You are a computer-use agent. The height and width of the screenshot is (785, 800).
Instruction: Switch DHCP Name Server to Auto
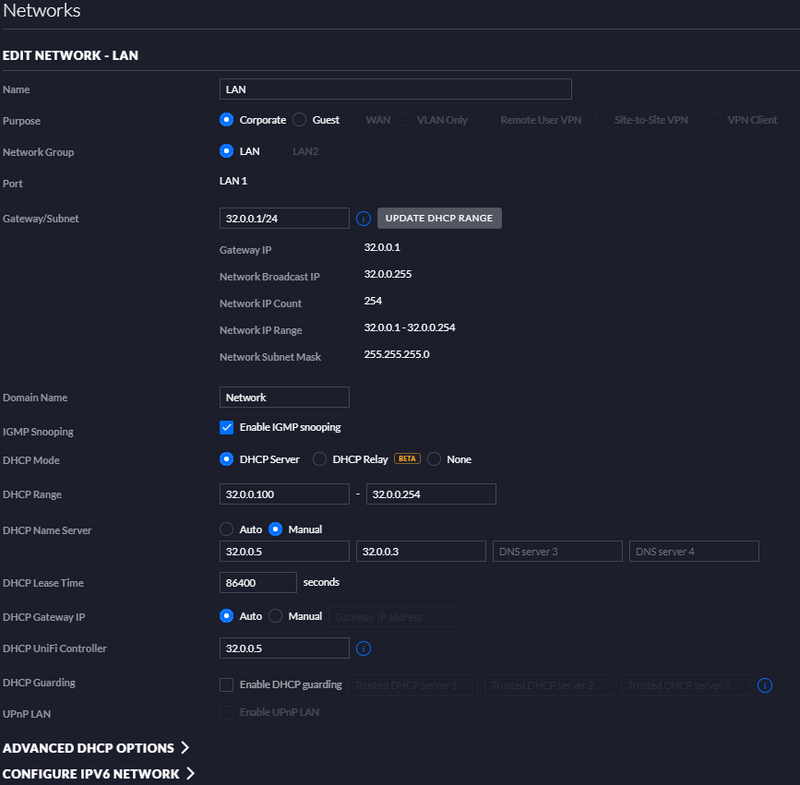227,529
